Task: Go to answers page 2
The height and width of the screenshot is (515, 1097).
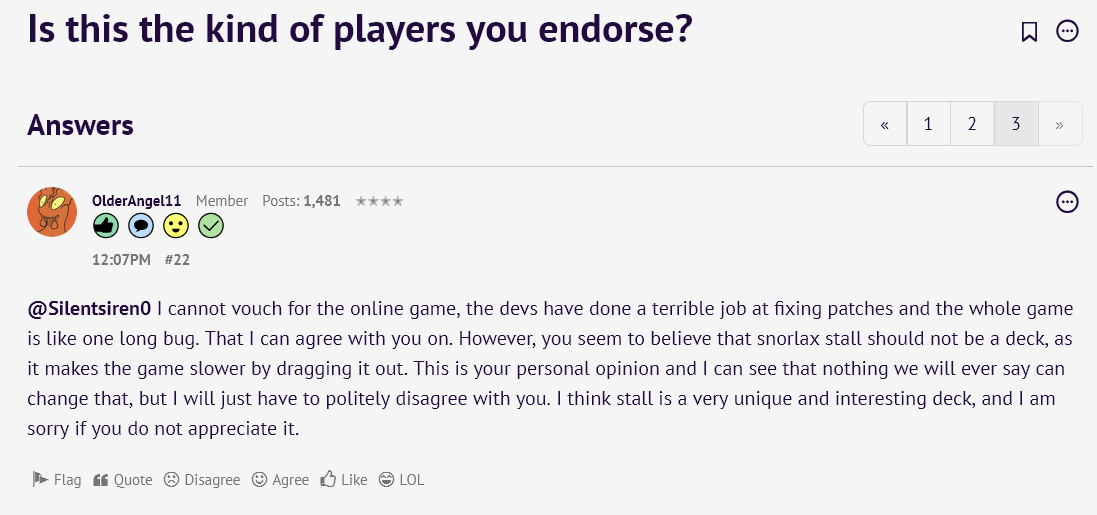Action: pyautogui.click(x=972, y=124)
